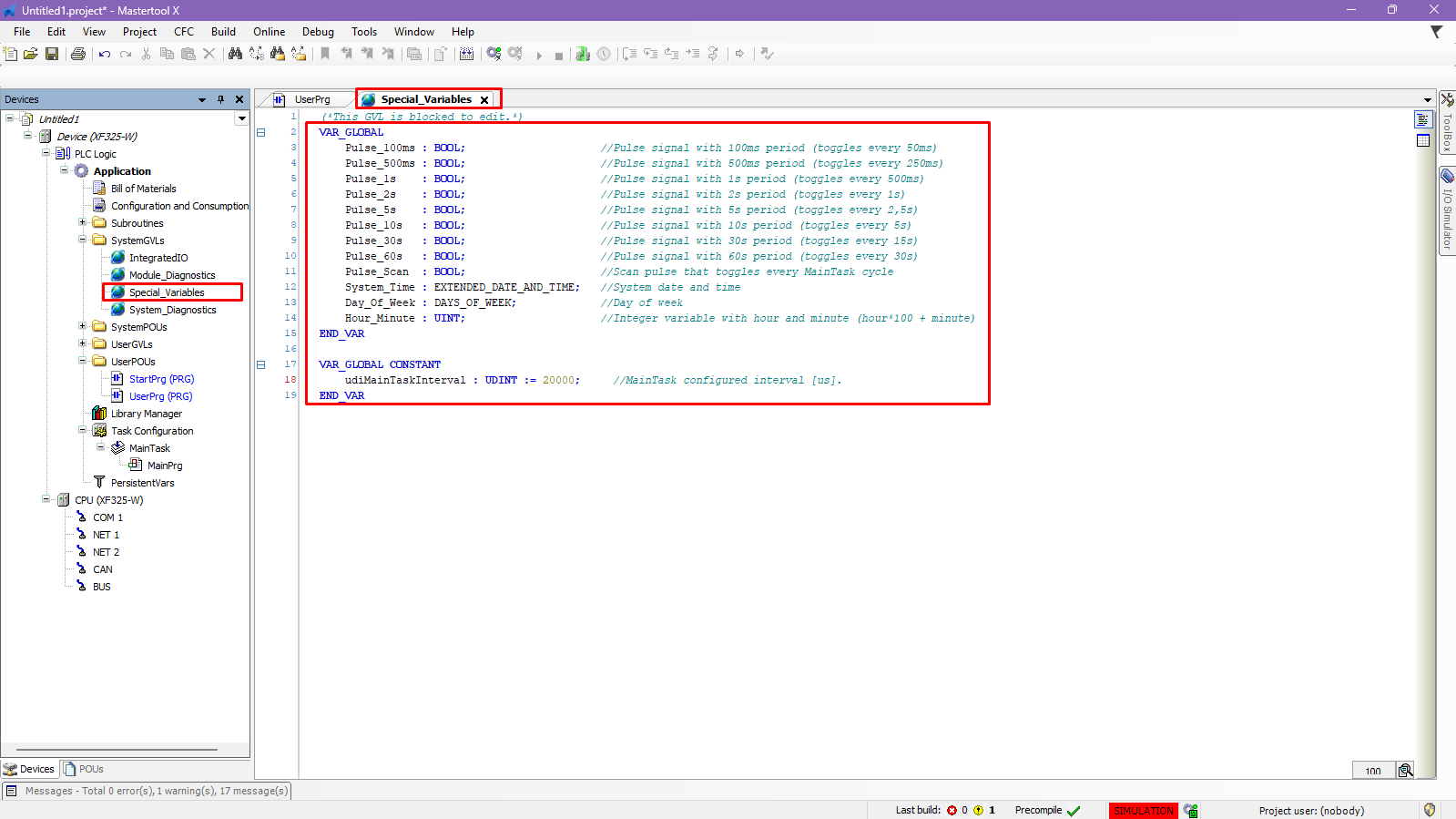
Task: Open a project with the folder icon
Action: (31, 55)
